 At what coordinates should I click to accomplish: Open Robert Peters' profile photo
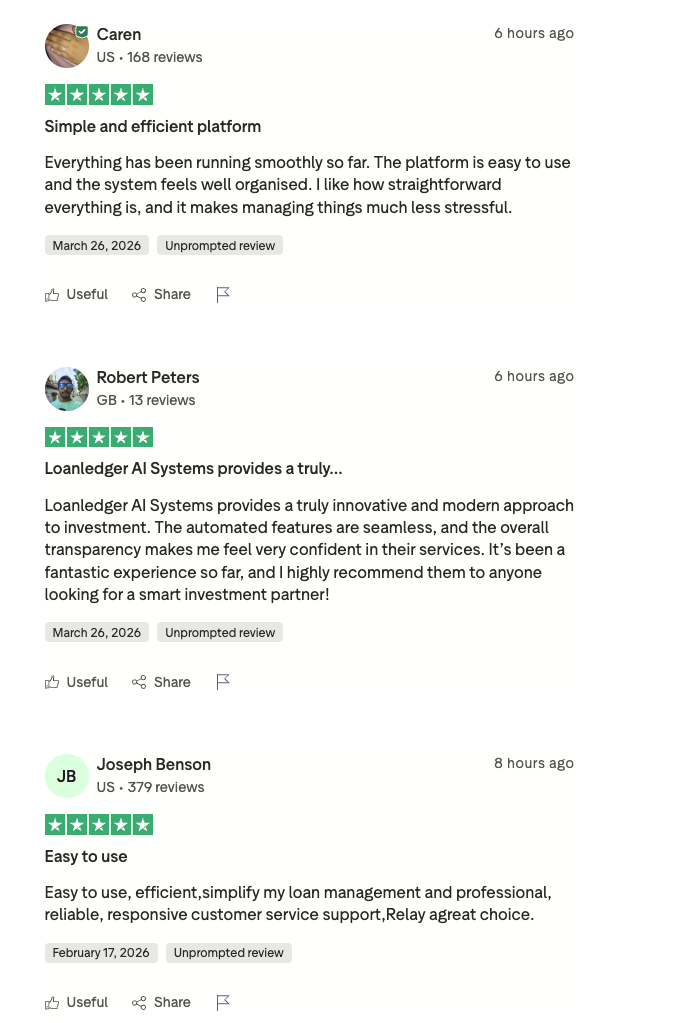pos(67,389)
